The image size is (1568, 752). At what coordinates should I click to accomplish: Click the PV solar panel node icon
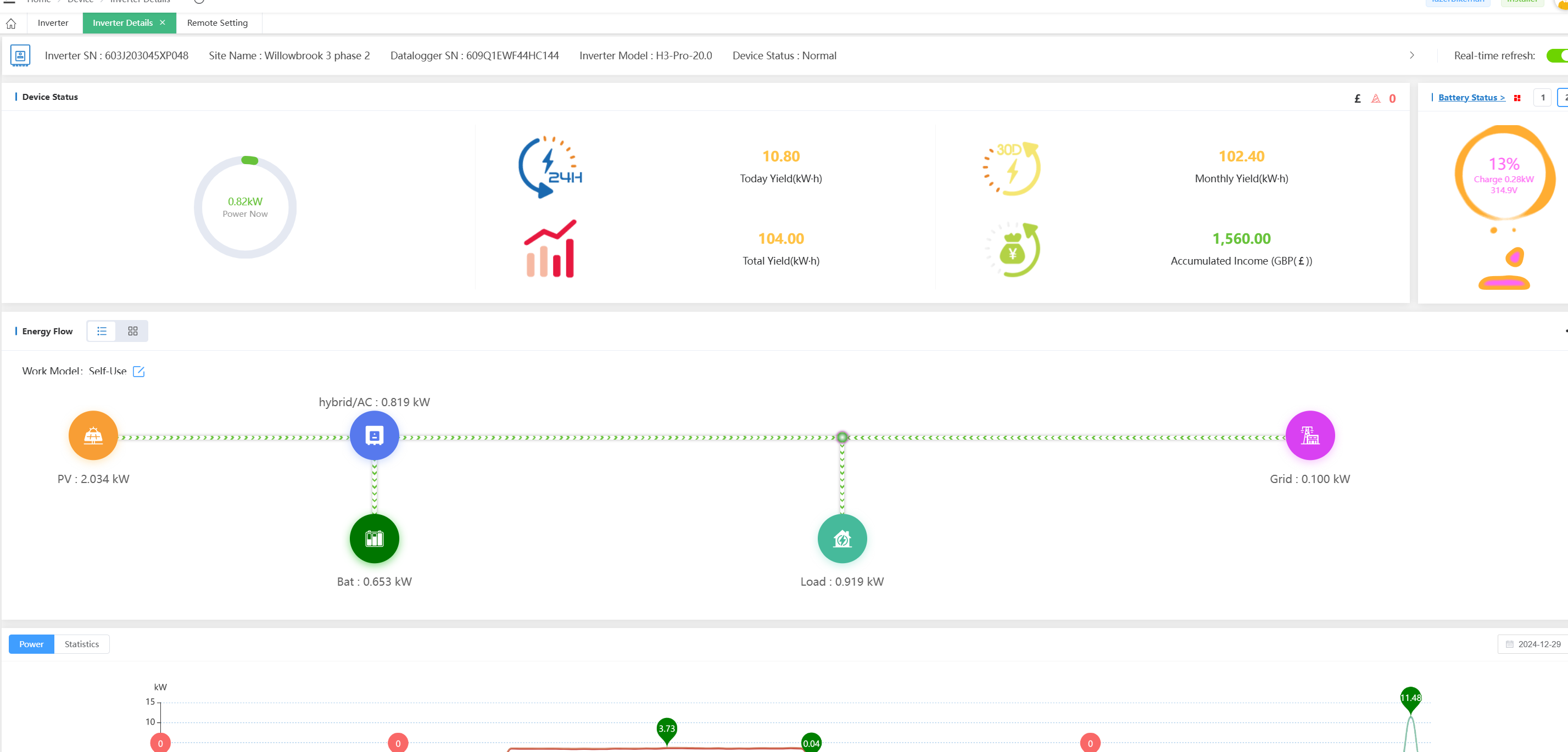[x=93, y=436]
